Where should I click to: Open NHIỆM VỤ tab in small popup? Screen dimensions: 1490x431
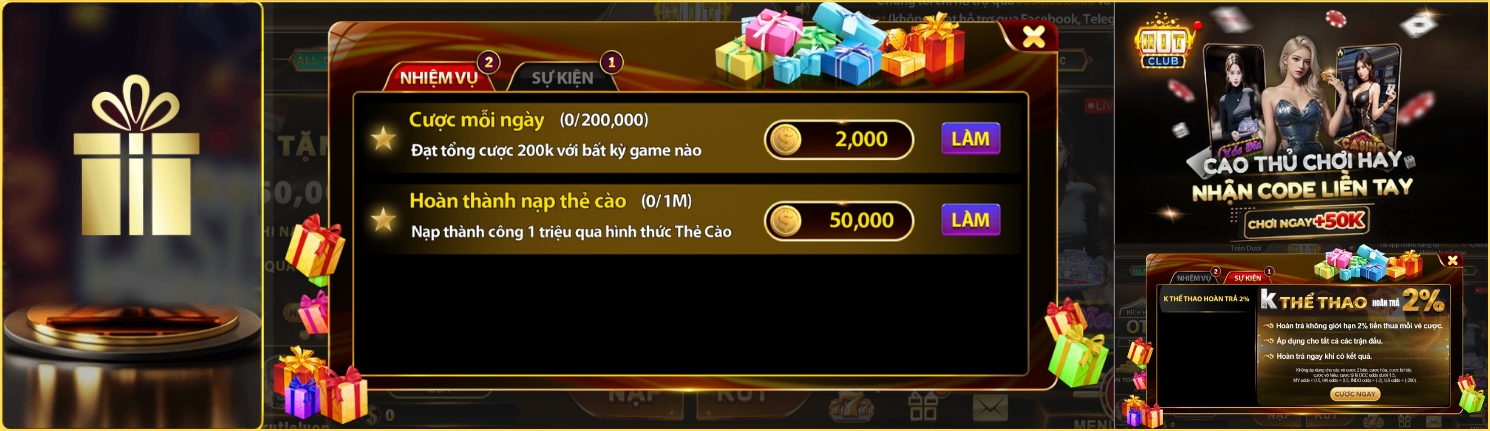point(1194,277)
